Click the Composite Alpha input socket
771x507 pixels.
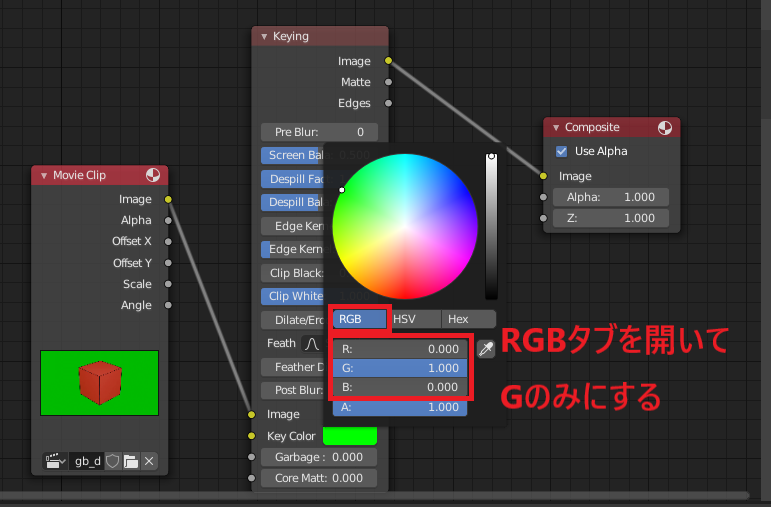pyautogui.click(x=543, y=197)
